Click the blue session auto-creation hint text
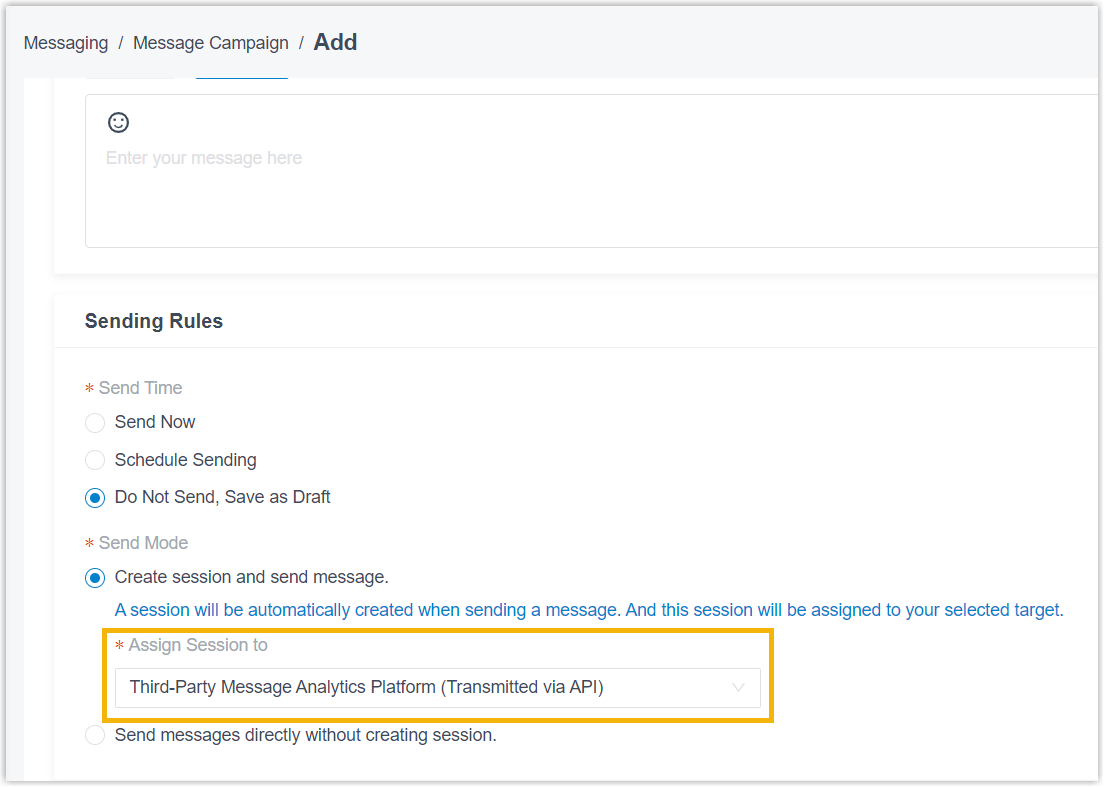The width and height of the screenshot is (1104, 787). pos(589,610)
